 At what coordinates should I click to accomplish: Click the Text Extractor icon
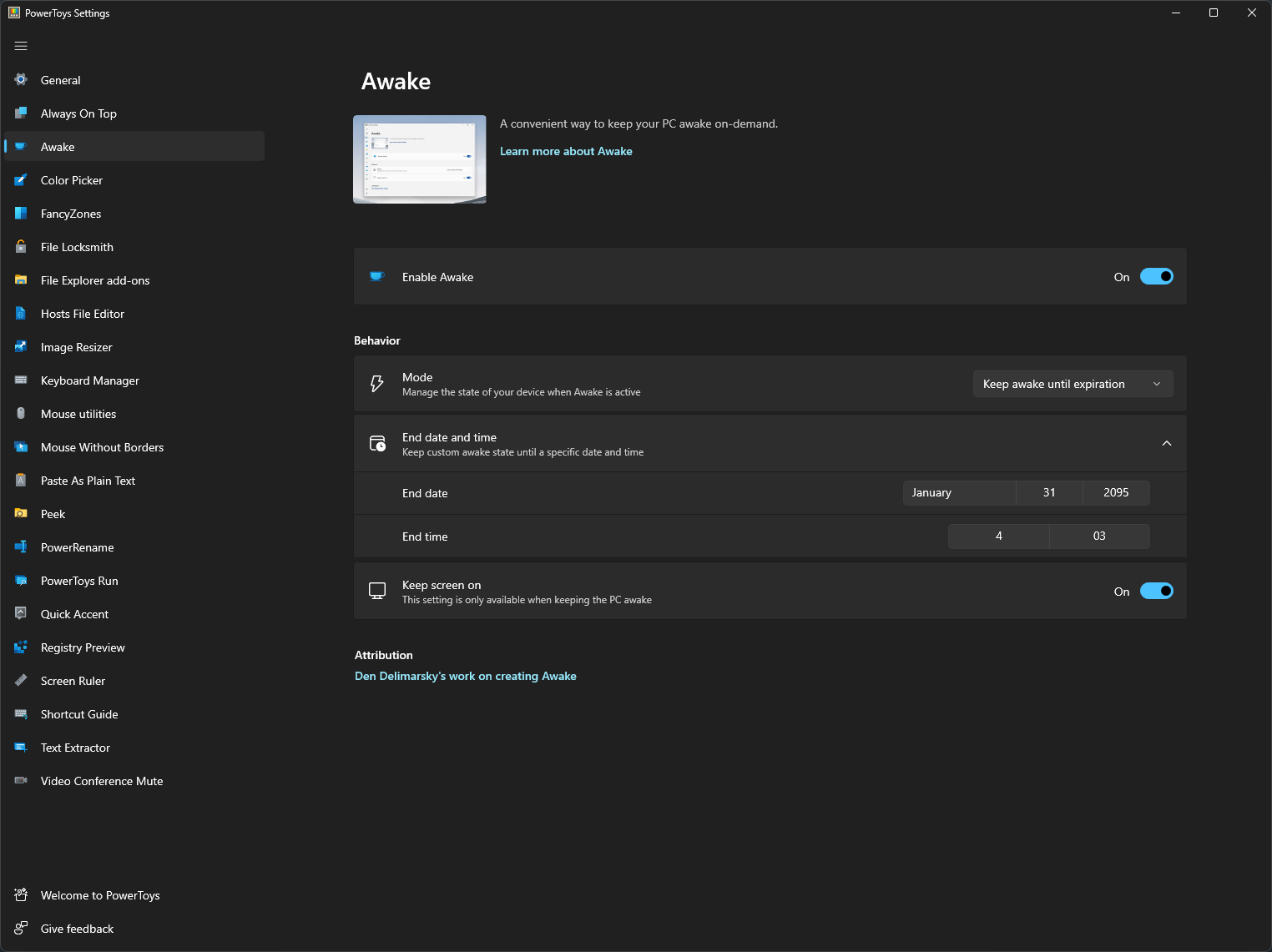click(21, 747)
